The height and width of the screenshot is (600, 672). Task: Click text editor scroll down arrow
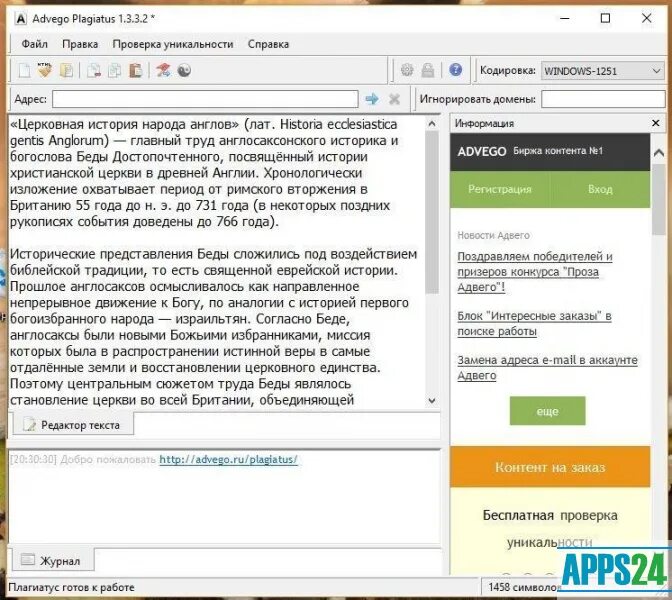tap(432, 401)
